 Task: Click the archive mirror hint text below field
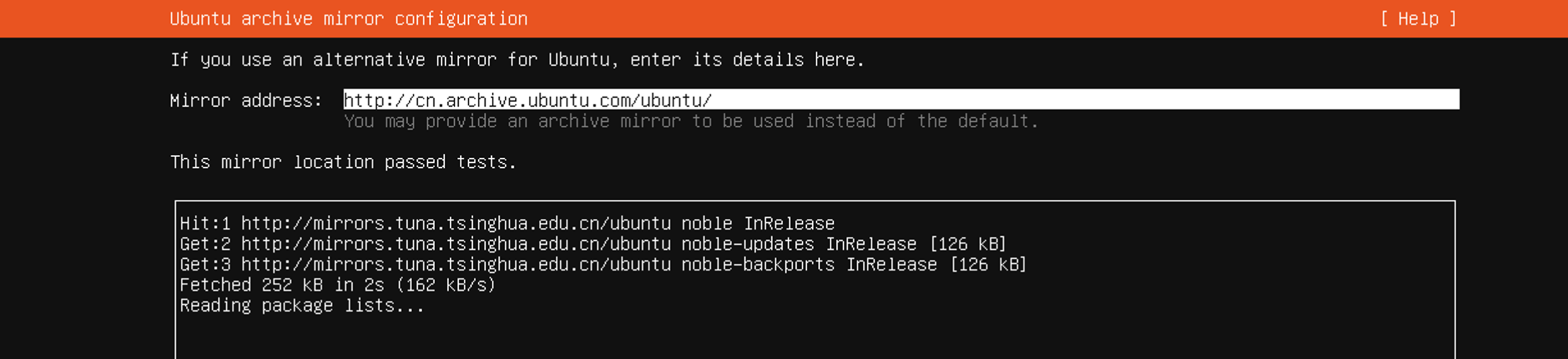pyautogui.click(x=691, y=121)
